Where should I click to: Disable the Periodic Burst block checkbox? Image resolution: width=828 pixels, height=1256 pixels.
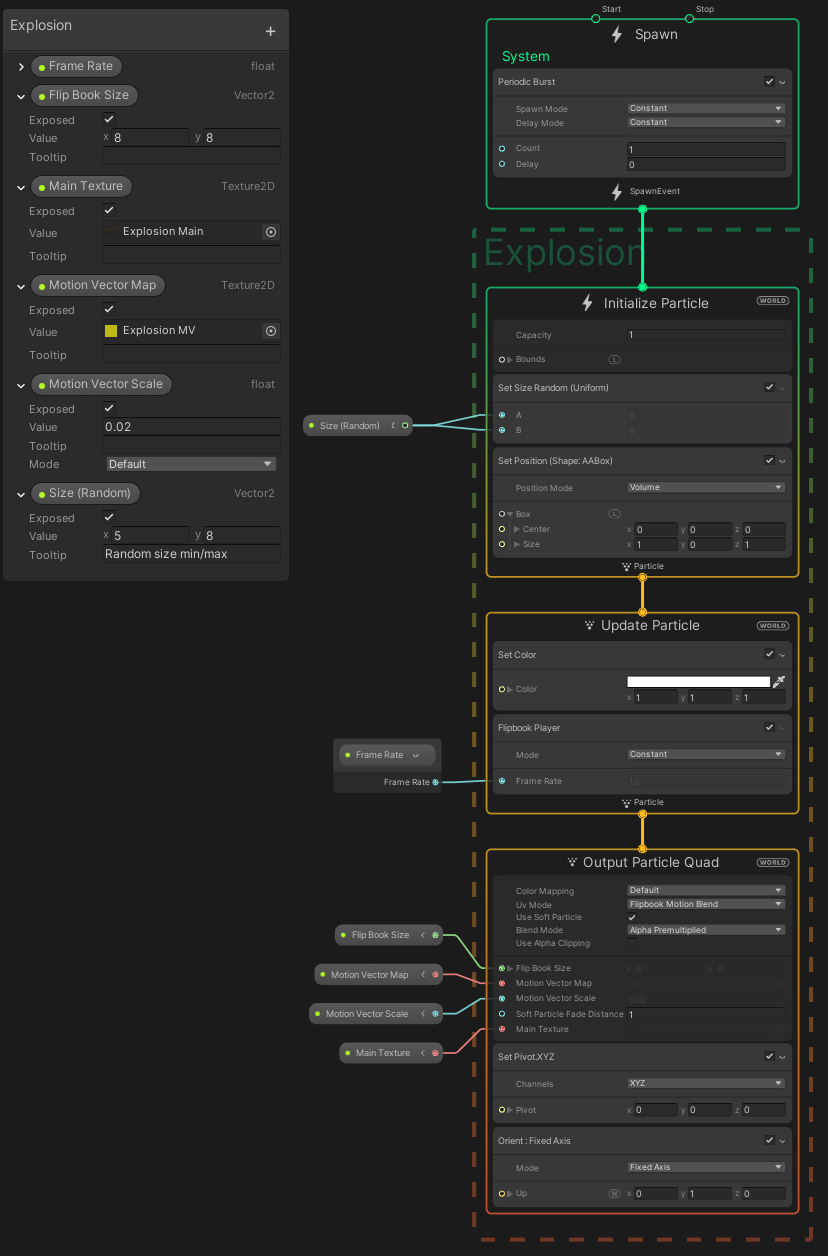[x=769, y=81]
